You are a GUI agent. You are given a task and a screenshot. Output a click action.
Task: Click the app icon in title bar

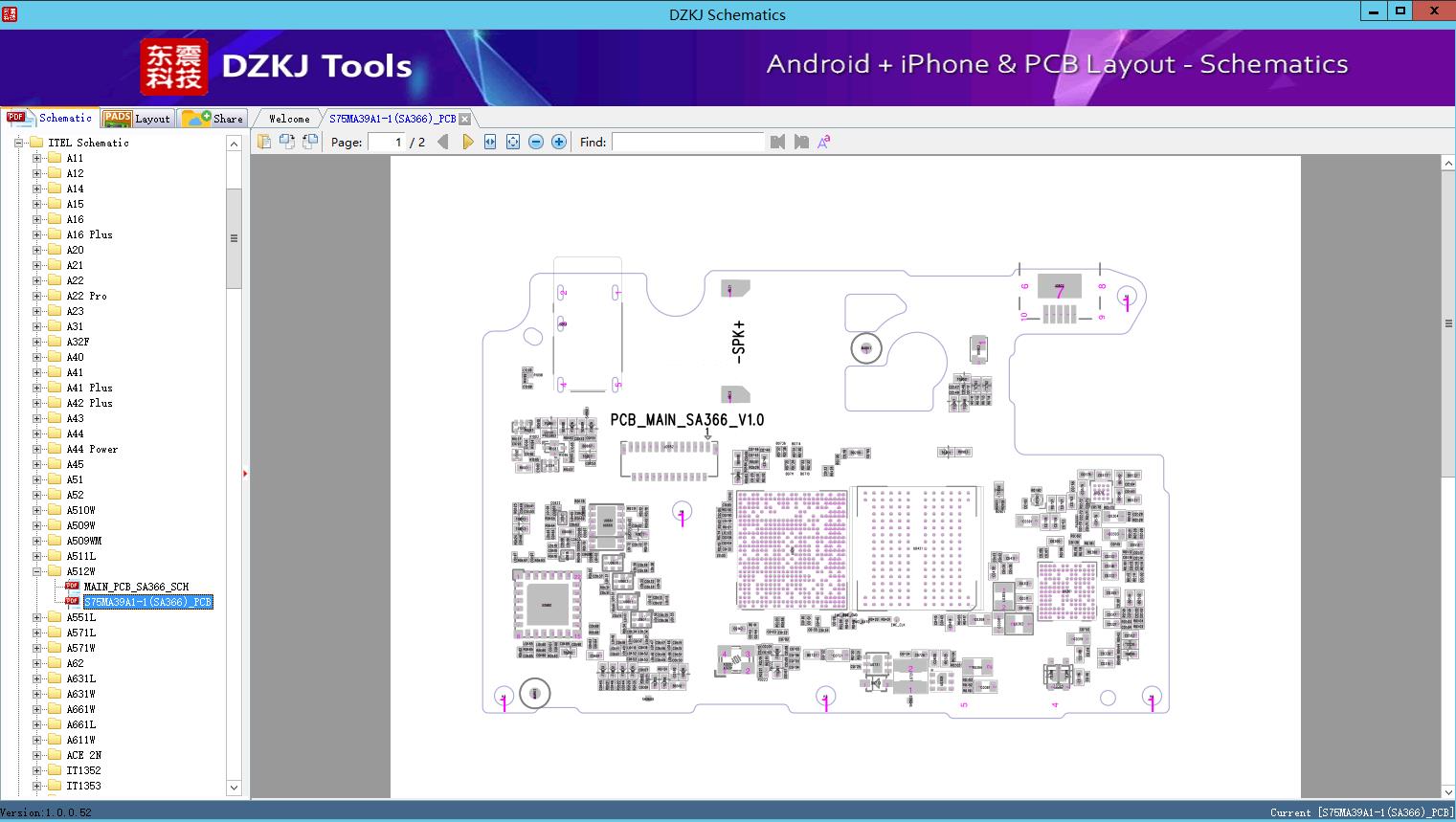[x=9, y=14]
